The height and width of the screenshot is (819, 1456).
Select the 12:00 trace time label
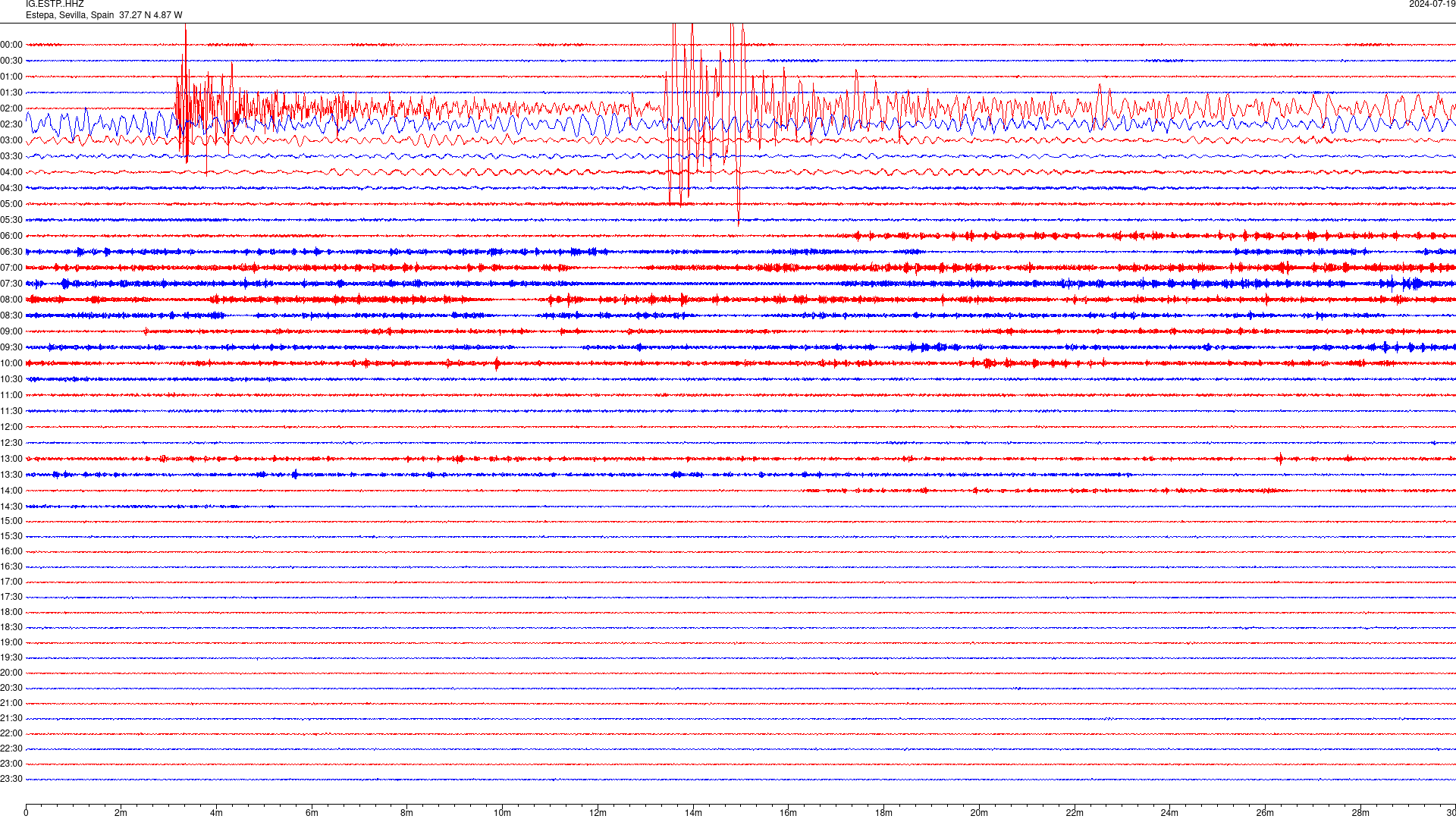coord(11,427)
